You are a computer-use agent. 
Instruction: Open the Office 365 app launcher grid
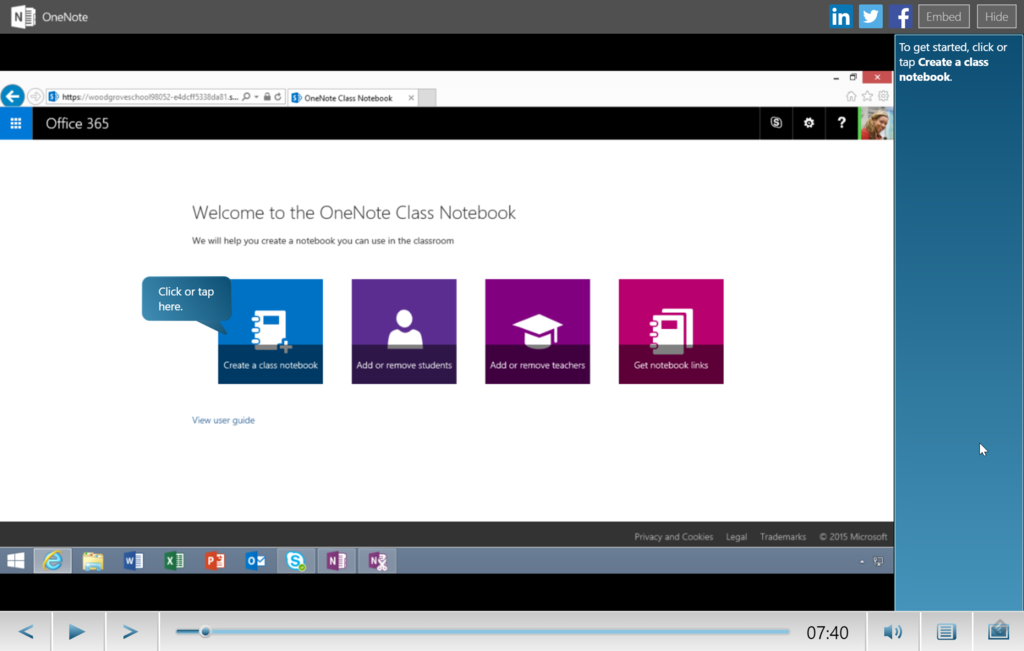(x=16, y=123)
